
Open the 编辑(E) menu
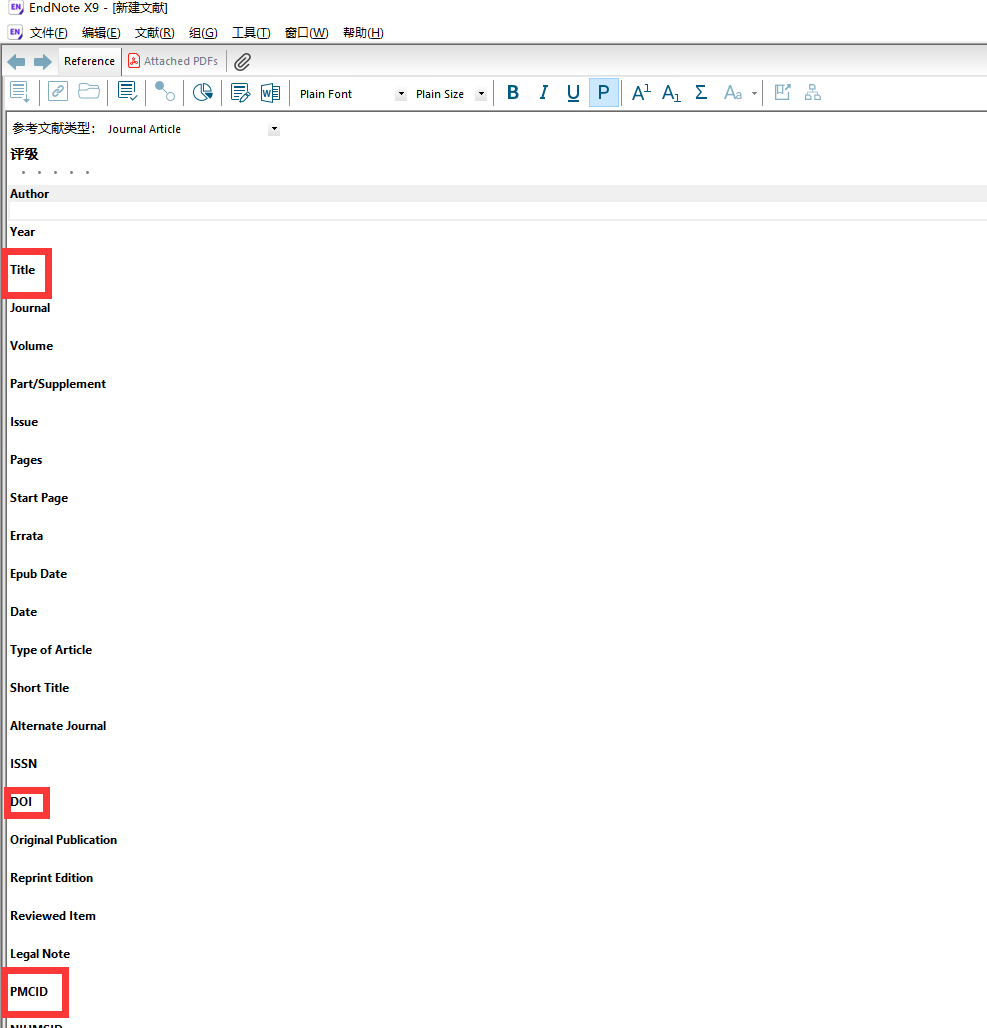(101, 33)
